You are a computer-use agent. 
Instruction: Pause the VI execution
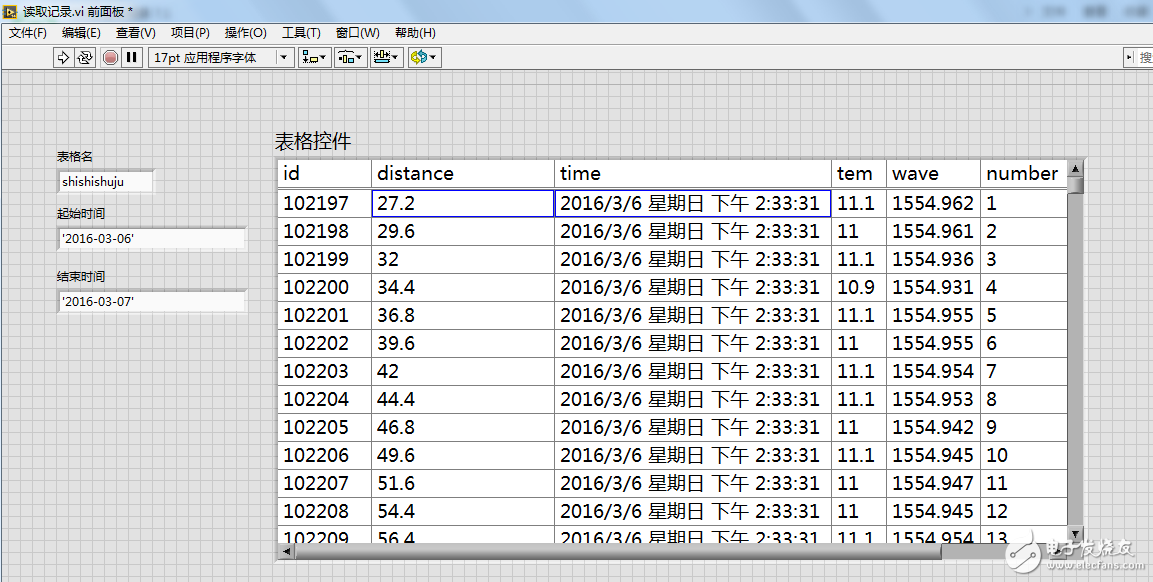tap(132, 58)
